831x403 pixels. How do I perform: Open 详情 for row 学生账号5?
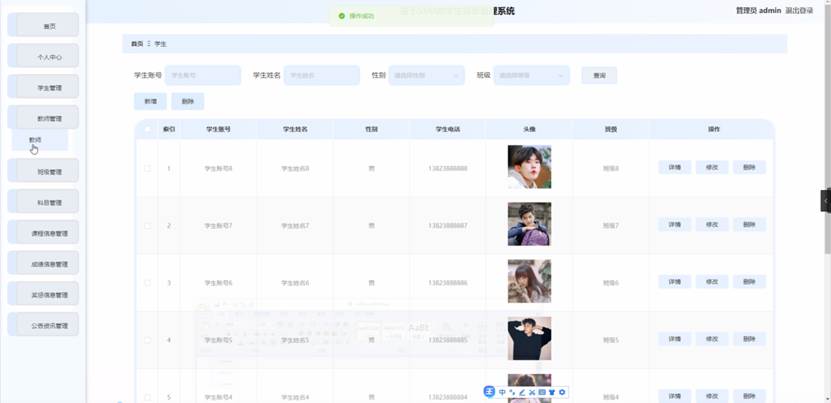point(675,339)
